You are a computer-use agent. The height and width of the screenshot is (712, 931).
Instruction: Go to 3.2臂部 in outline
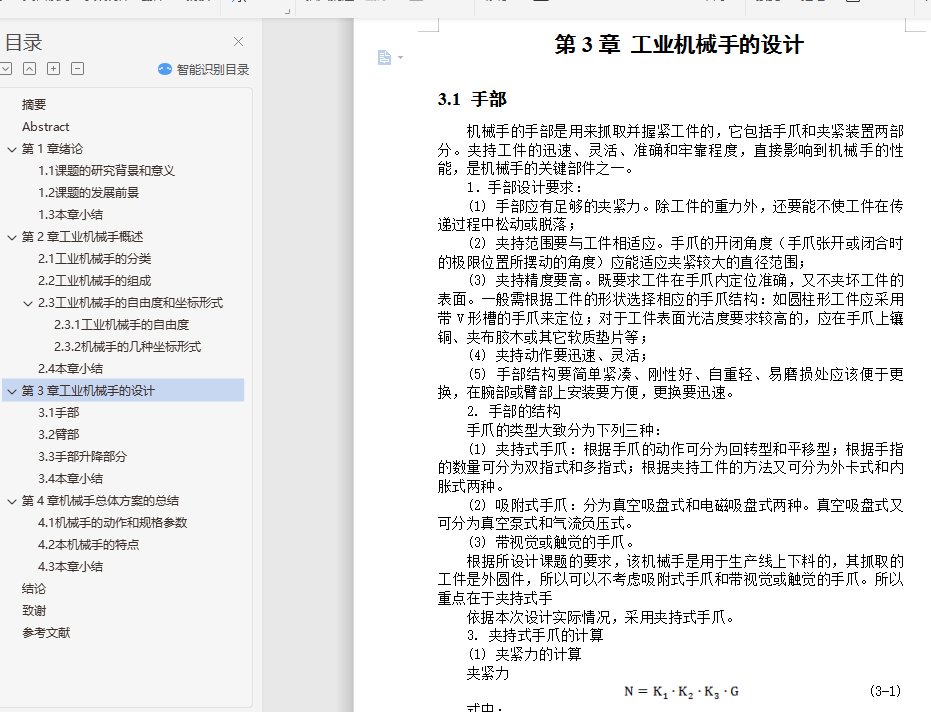click(59, 434)
